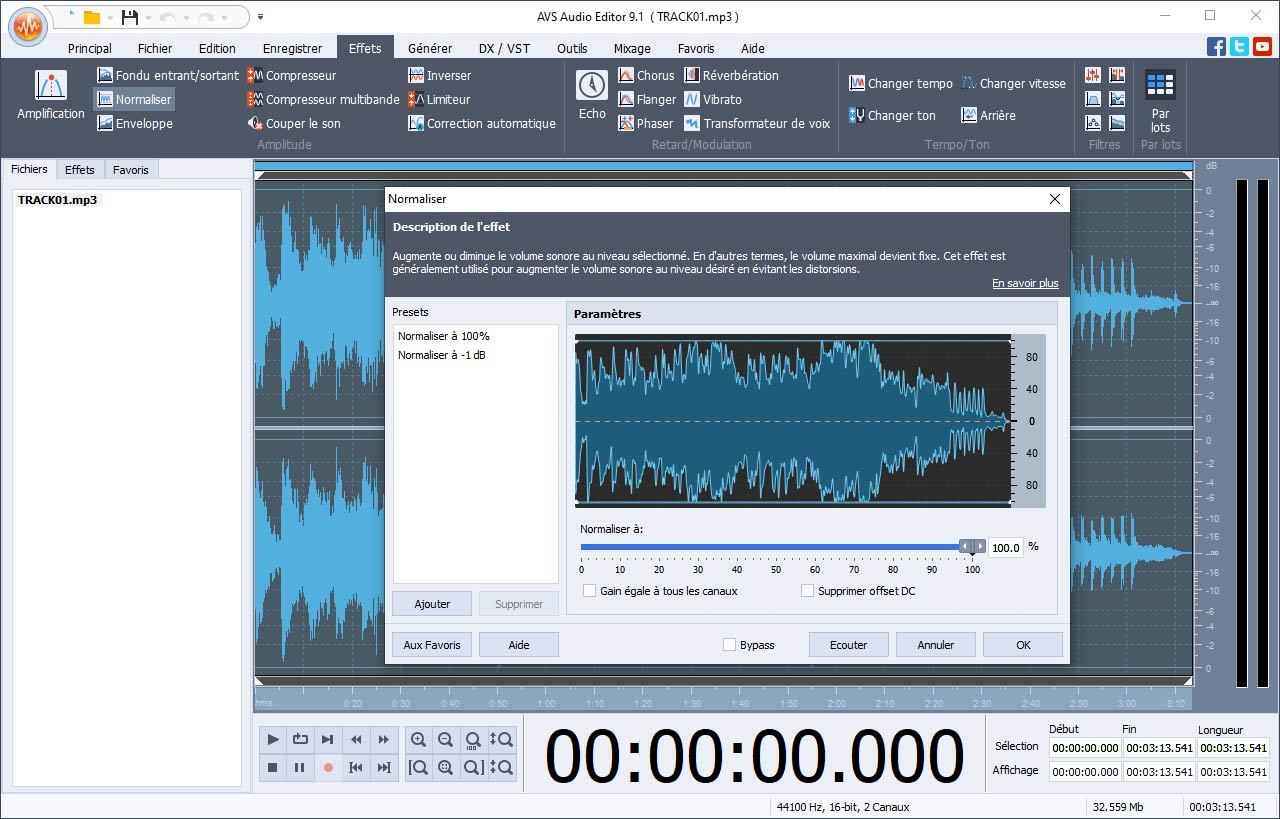Image resolution: width=1280 pixels, height=819 pixels.
Task: Select the Chorus effect
Action: pos(646,75)
